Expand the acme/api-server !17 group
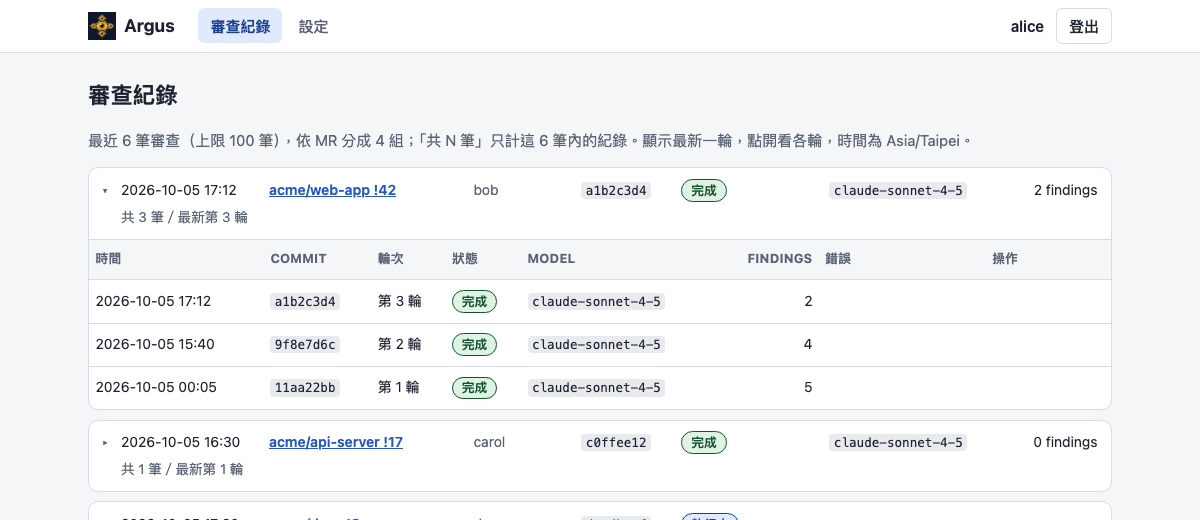Image resolution: width=1200 pixels, height=520 pixels. [105, 442]
